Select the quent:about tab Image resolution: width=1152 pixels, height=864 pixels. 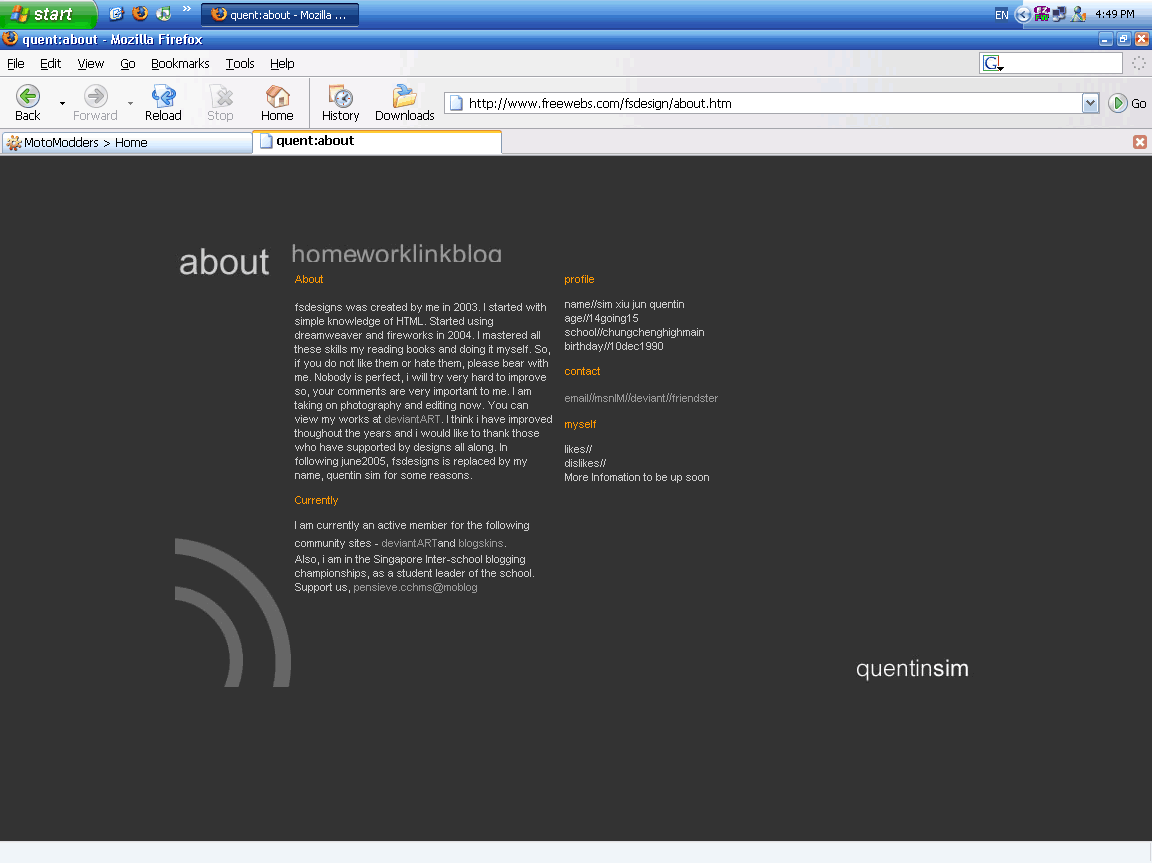click(x=377, y=141)
